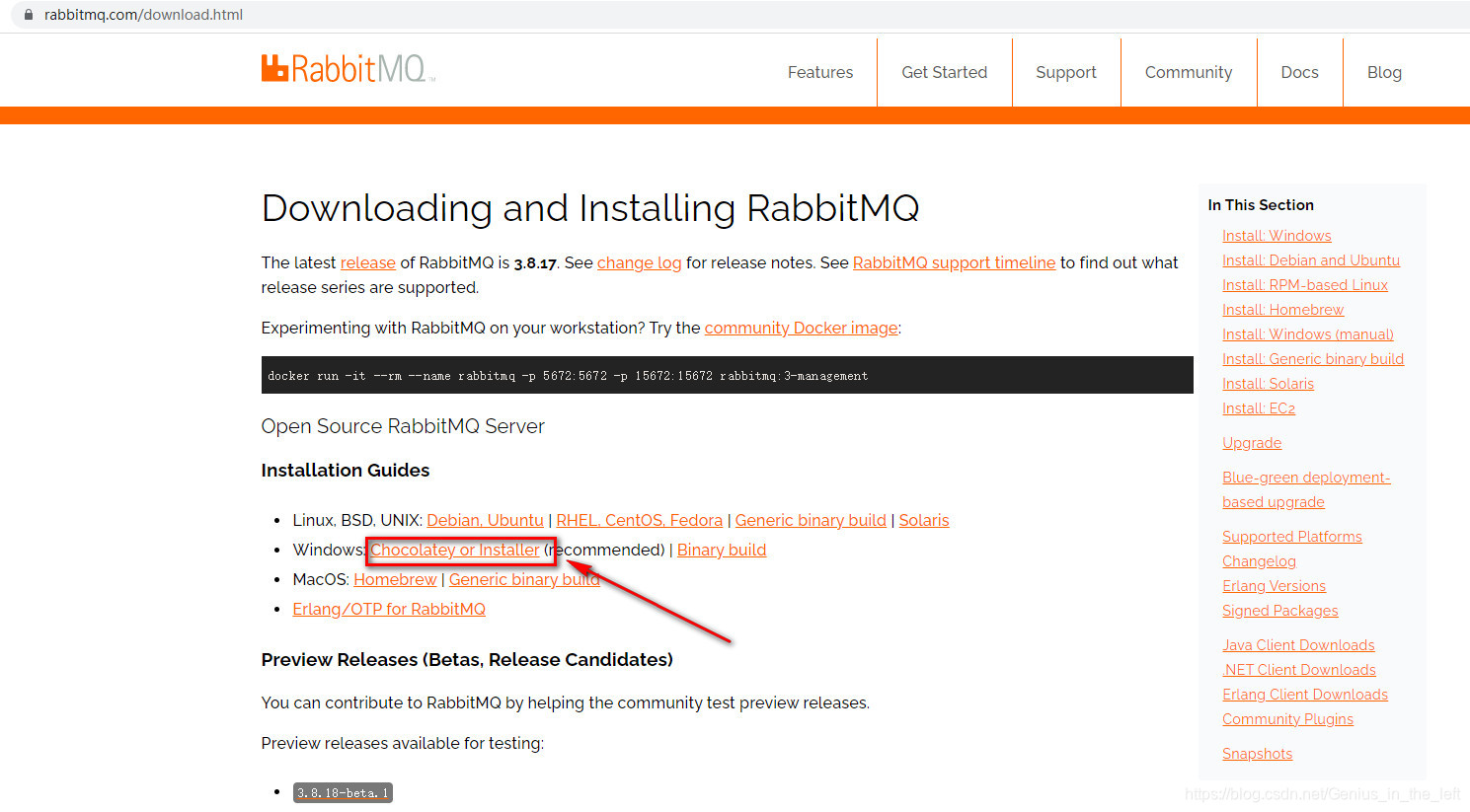
Task: Click Chocolatey or Installer link
Action: coord(455,550)
